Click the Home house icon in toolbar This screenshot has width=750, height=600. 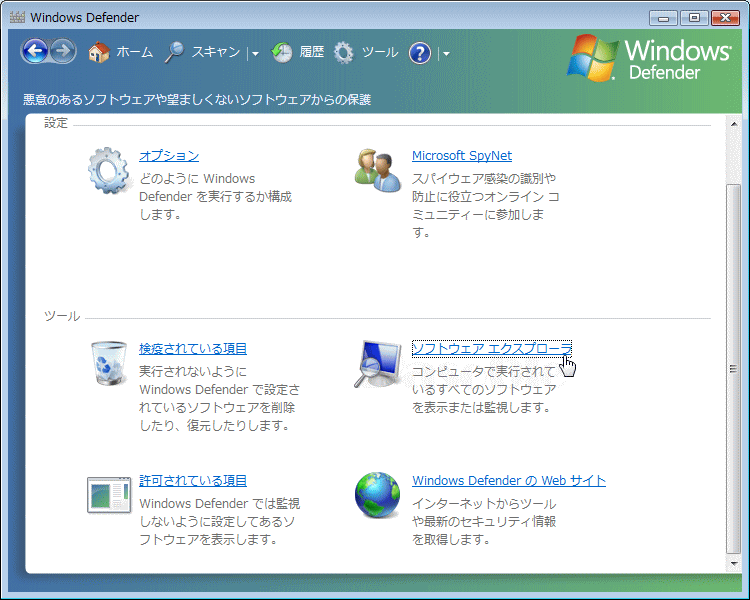click(98, 53)
